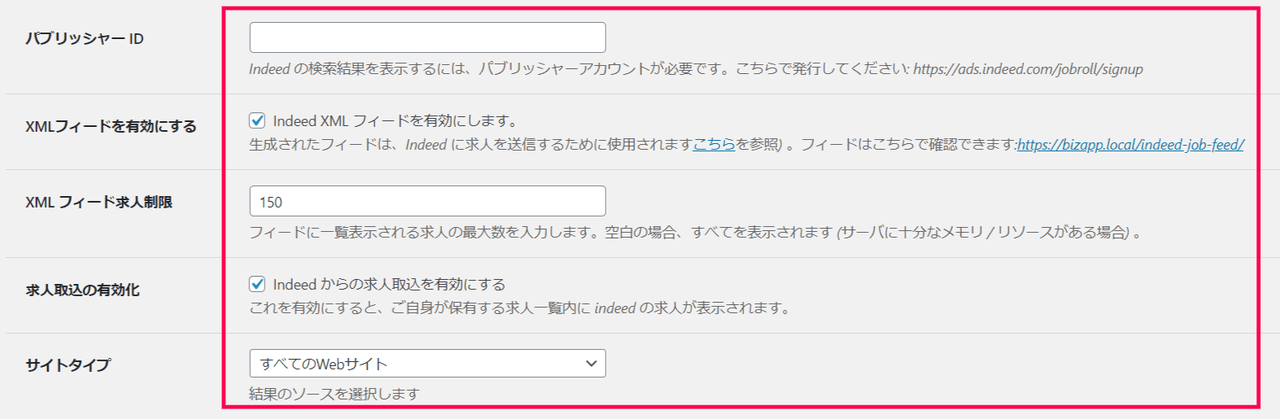The image size is (1280, 419).
Task: Click the 結果のソースを選択します help text
Action: tap(334, 394)
